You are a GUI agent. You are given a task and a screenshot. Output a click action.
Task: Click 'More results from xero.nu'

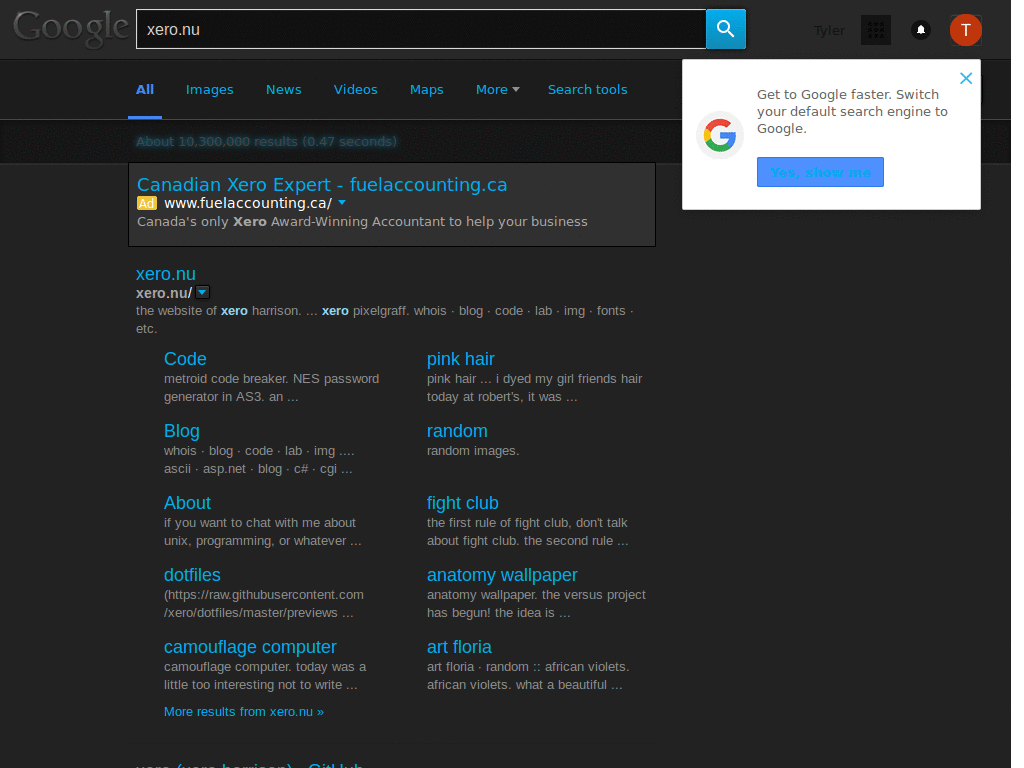(243, 711)
